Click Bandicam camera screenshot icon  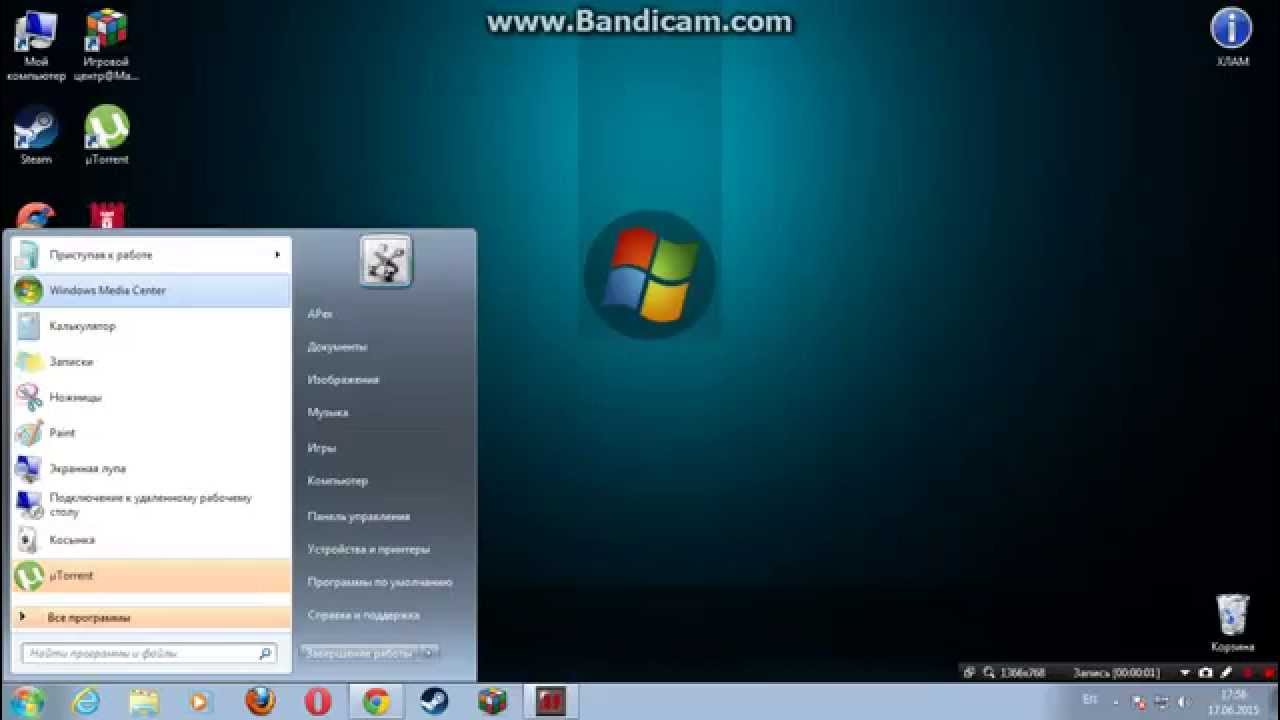tap(1206, 673)
